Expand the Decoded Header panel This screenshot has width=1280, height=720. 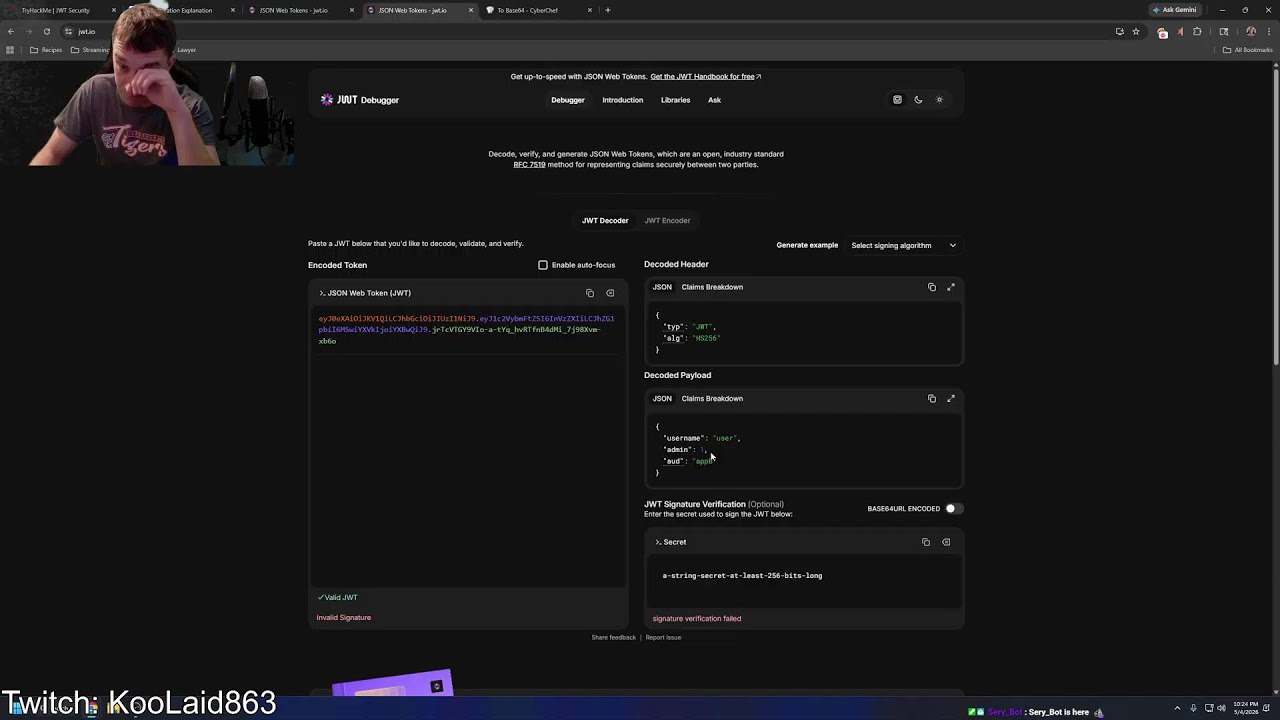(951, 287)
